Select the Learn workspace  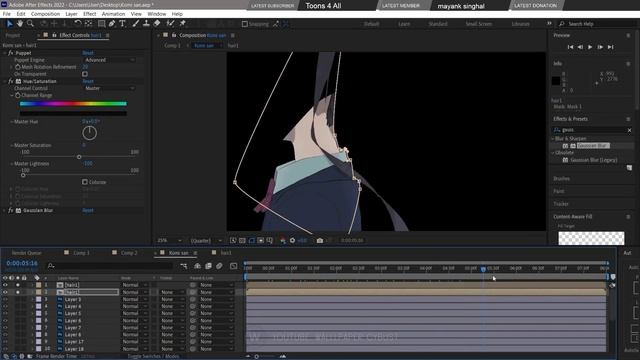(x=404, y=24)
